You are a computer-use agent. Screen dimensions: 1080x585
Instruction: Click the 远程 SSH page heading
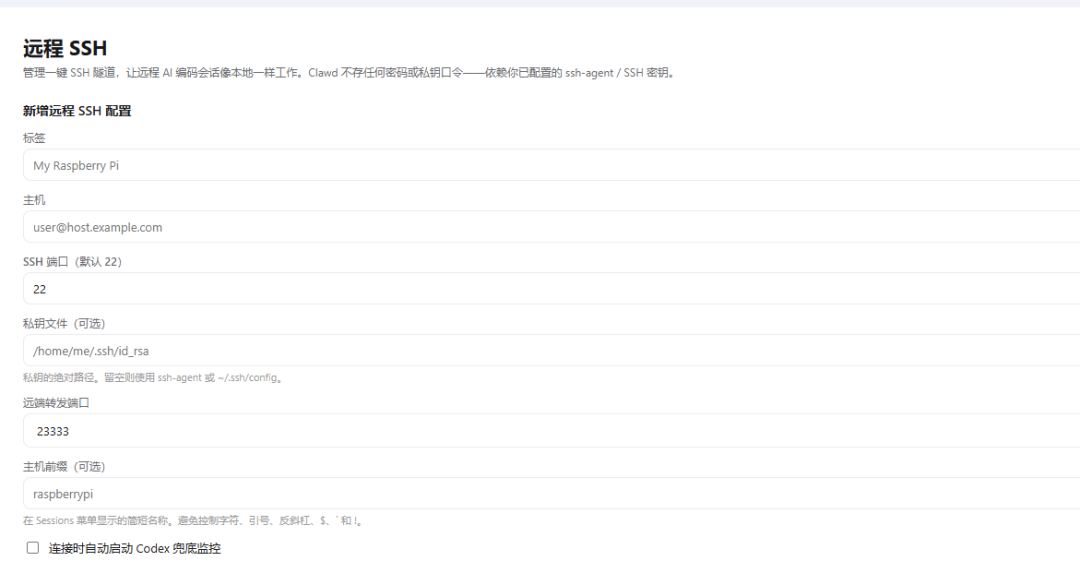65,48
